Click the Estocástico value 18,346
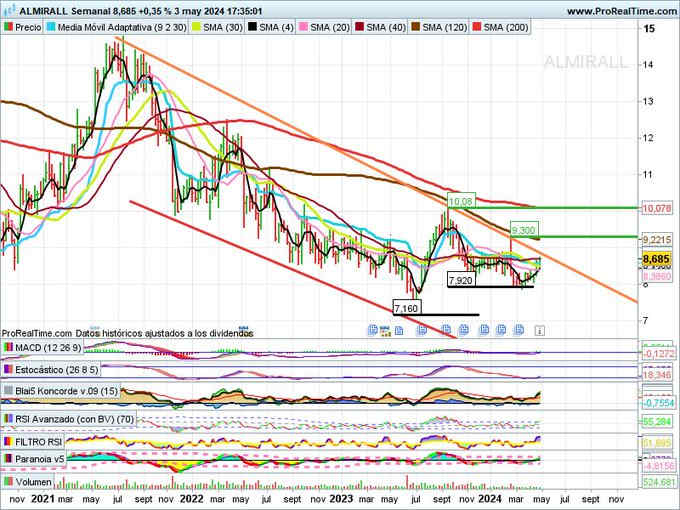This screenshot has width=680, height=510. 657,374
